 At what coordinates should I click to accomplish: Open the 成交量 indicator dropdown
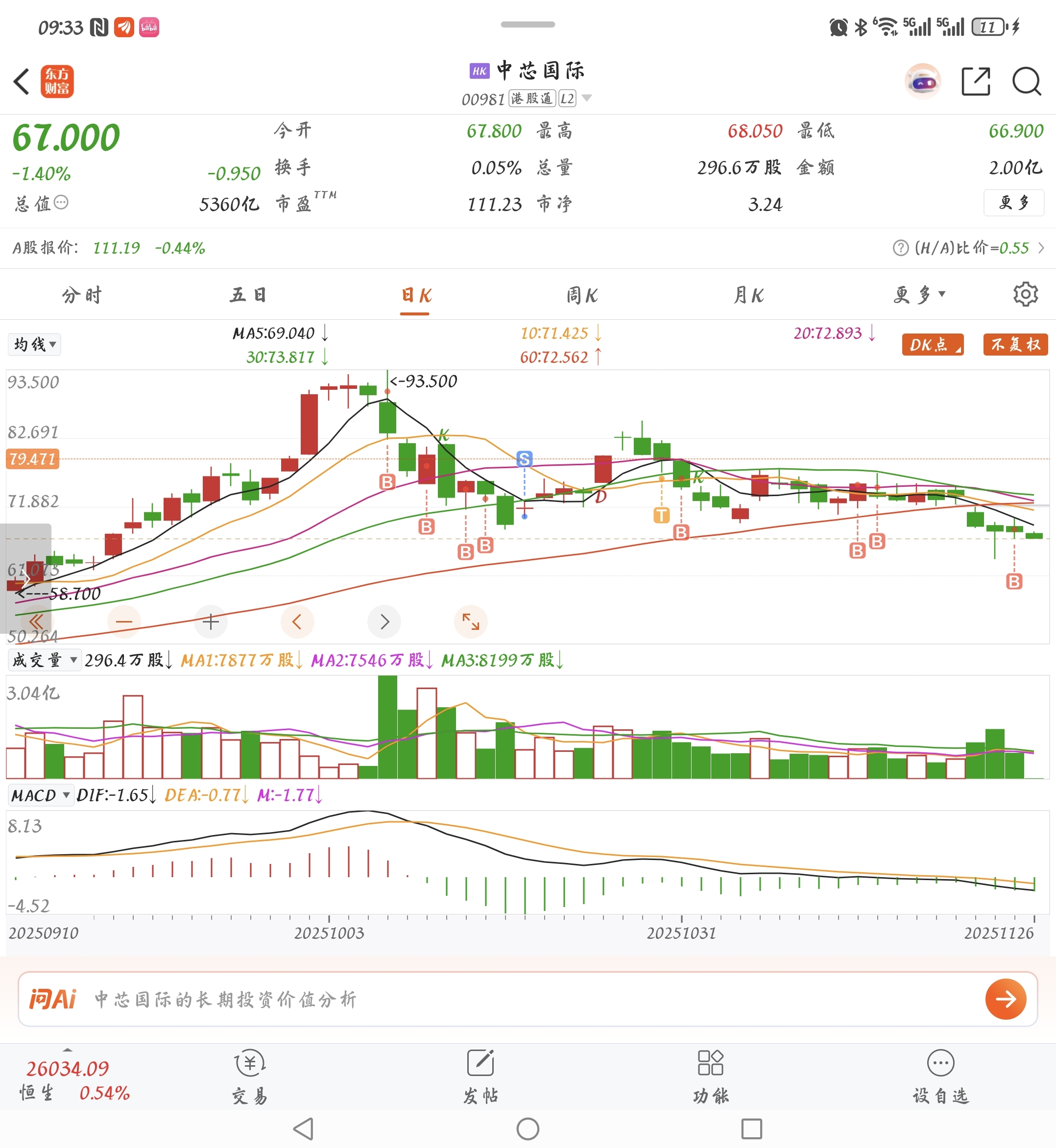[x=44, y=660]
